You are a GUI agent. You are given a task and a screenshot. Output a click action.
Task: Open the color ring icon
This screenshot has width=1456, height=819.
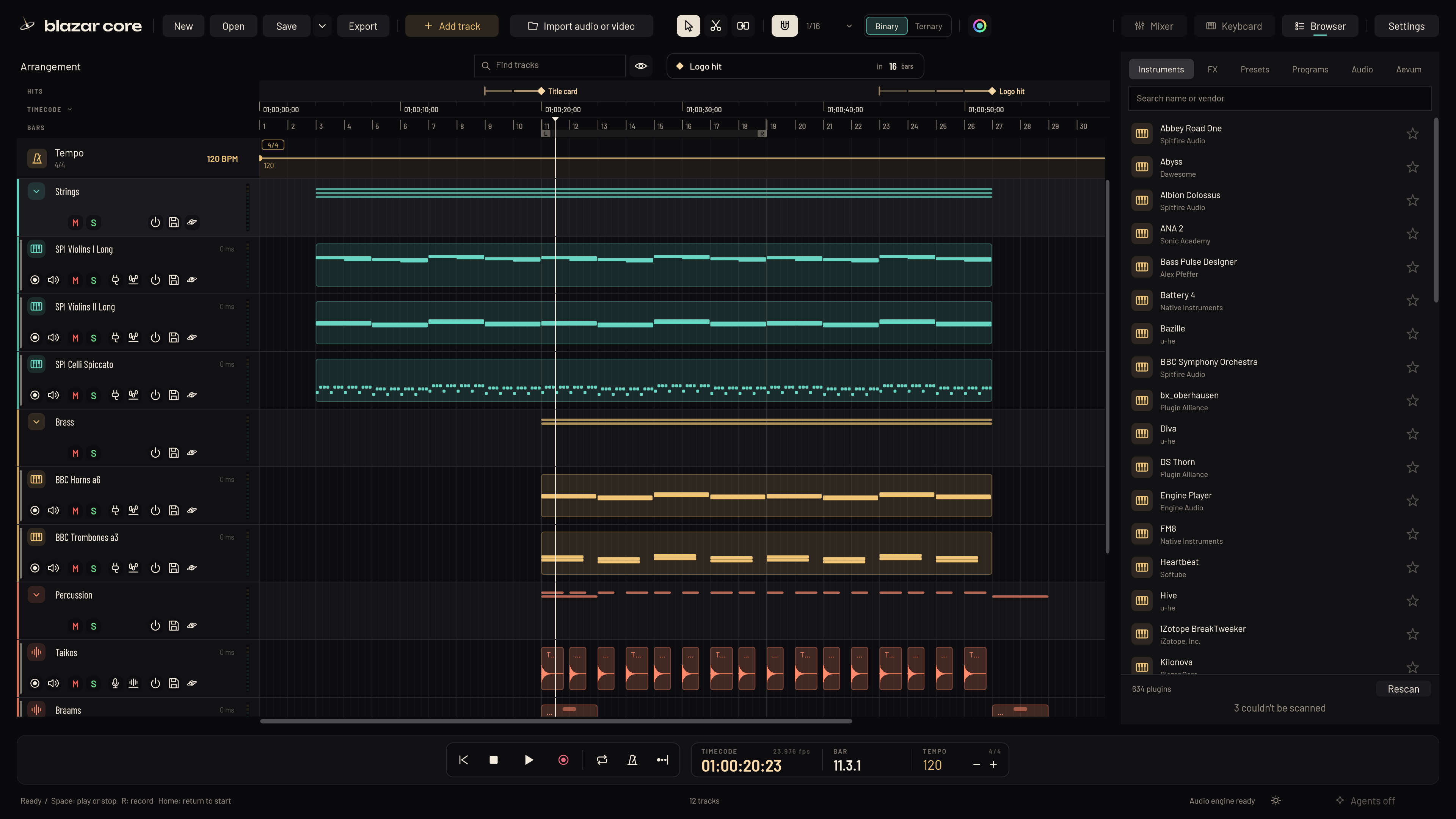(979, 26)
